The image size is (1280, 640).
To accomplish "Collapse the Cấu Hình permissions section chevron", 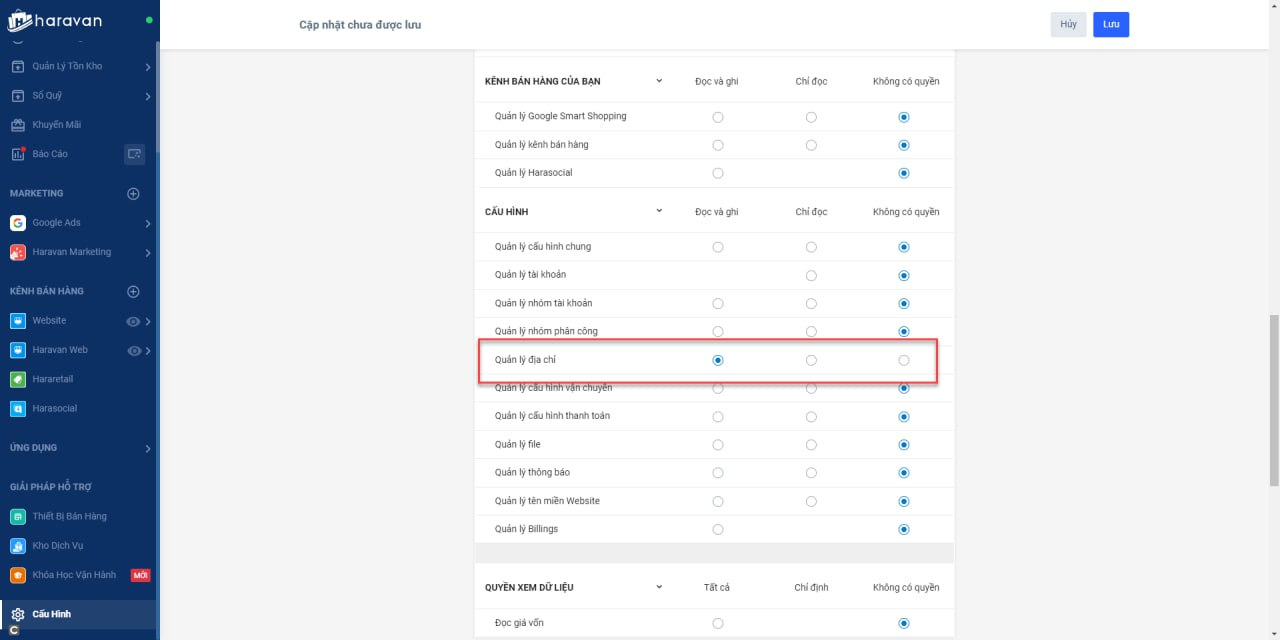I will [659, 211].
